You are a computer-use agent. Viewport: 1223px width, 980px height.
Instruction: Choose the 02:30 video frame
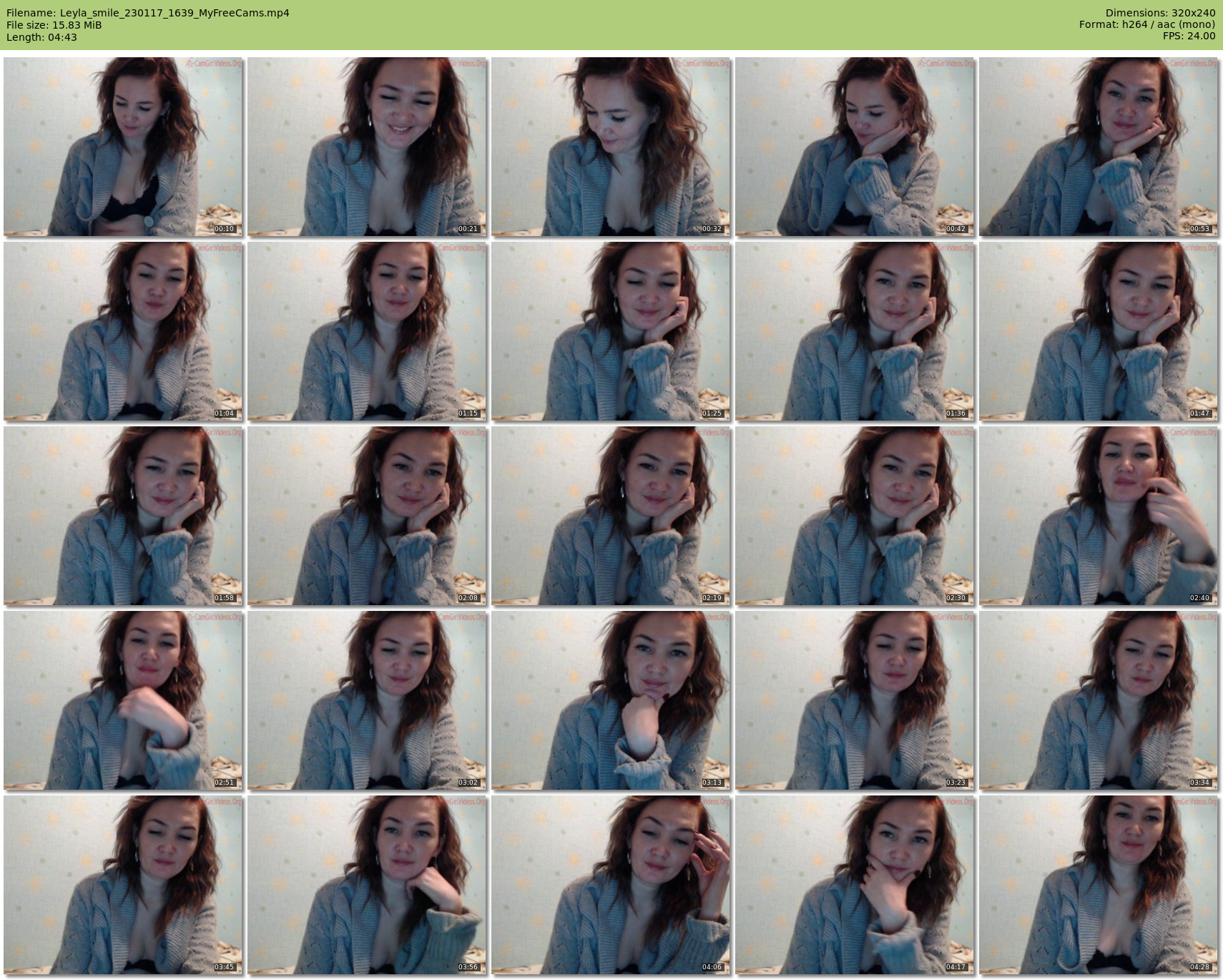pyautogui.click(x=855, y=516)
